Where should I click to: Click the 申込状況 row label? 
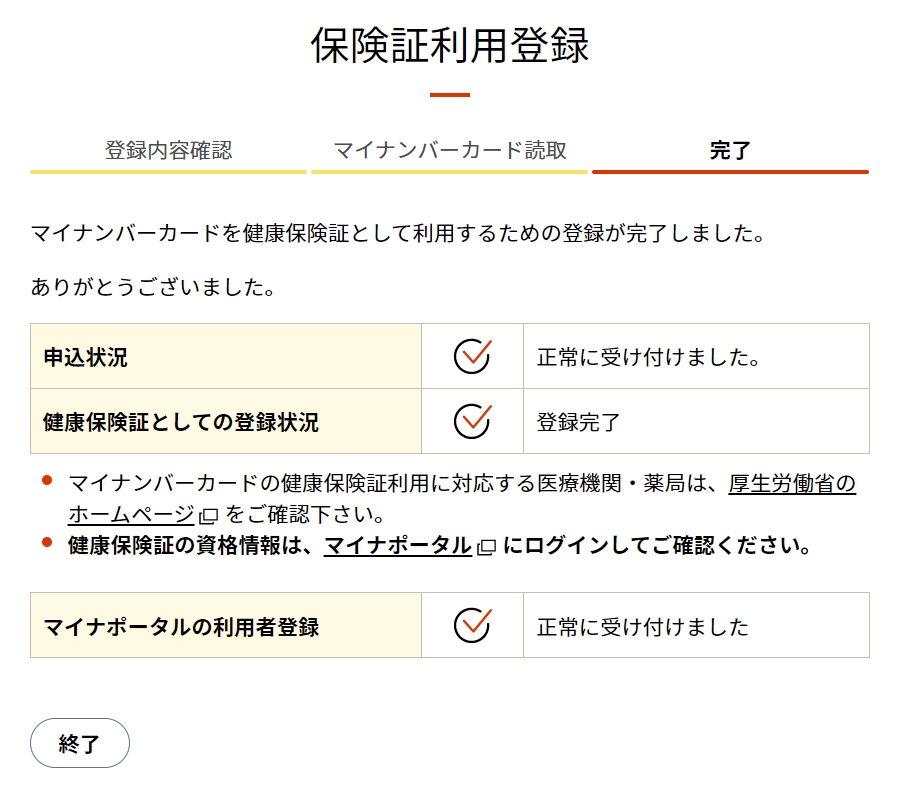86,357
